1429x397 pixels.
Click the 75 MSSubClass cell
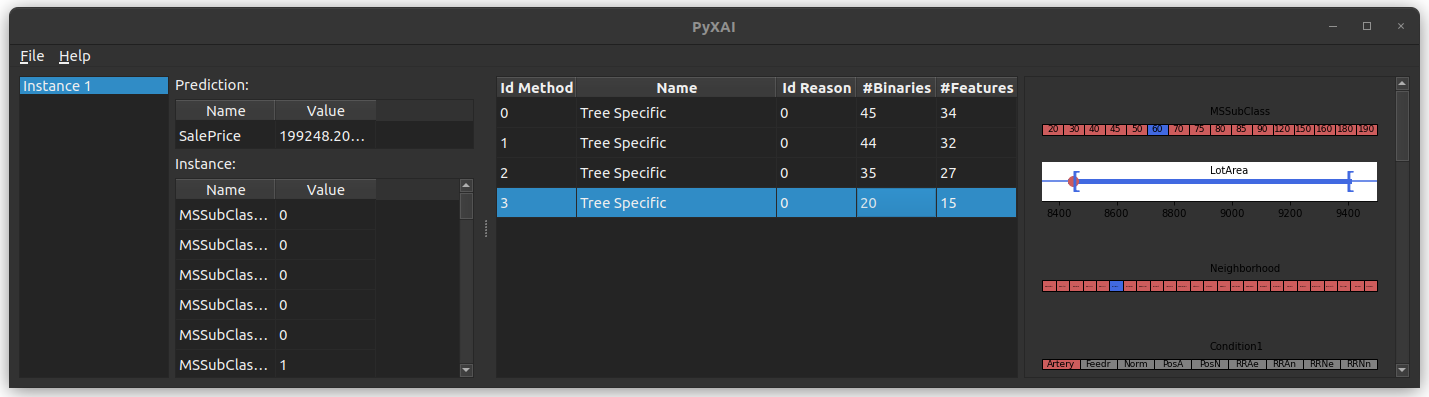click(x=1200, y=130)
